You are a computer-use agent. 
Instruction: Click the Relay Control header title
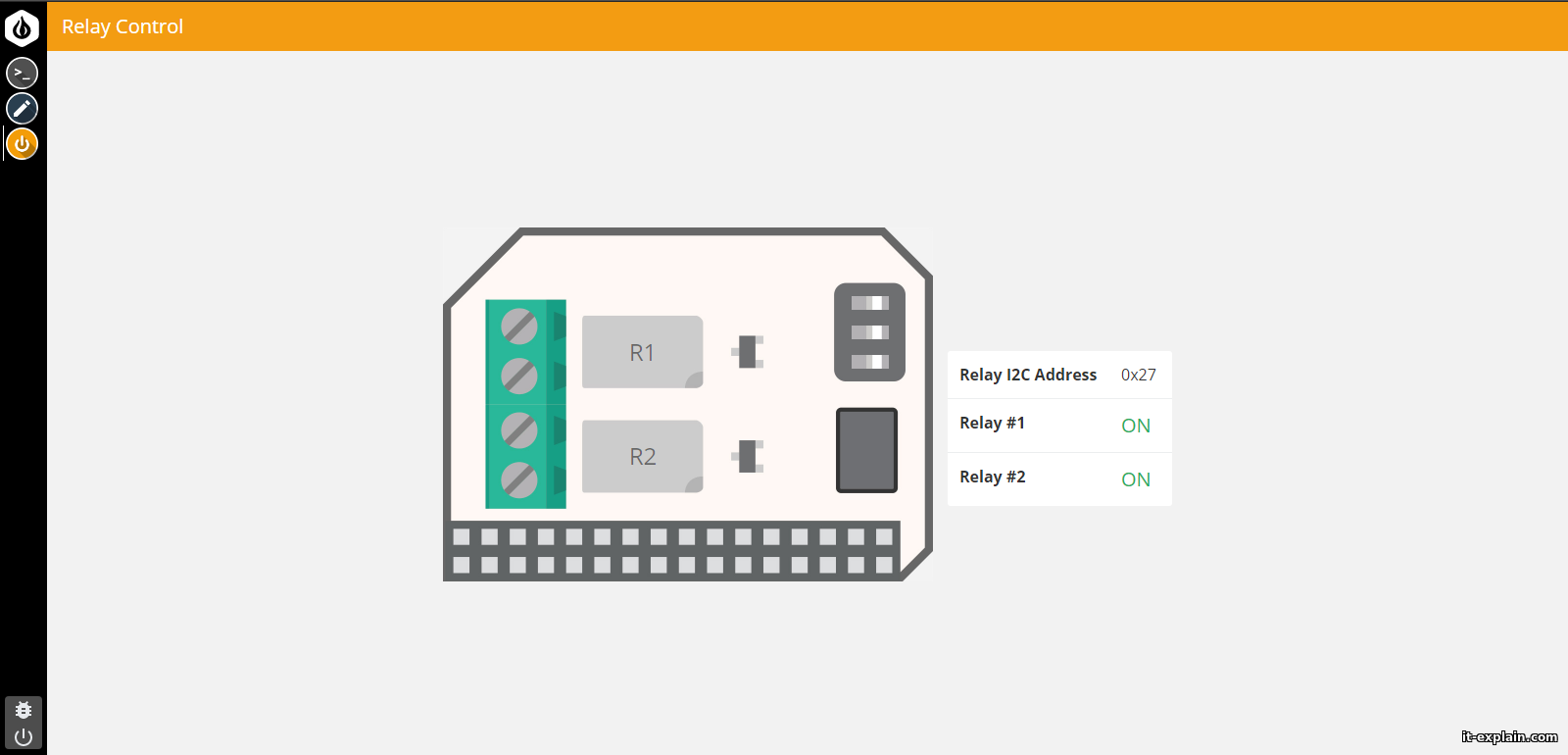pyautogui.click(x=122, y=26)
